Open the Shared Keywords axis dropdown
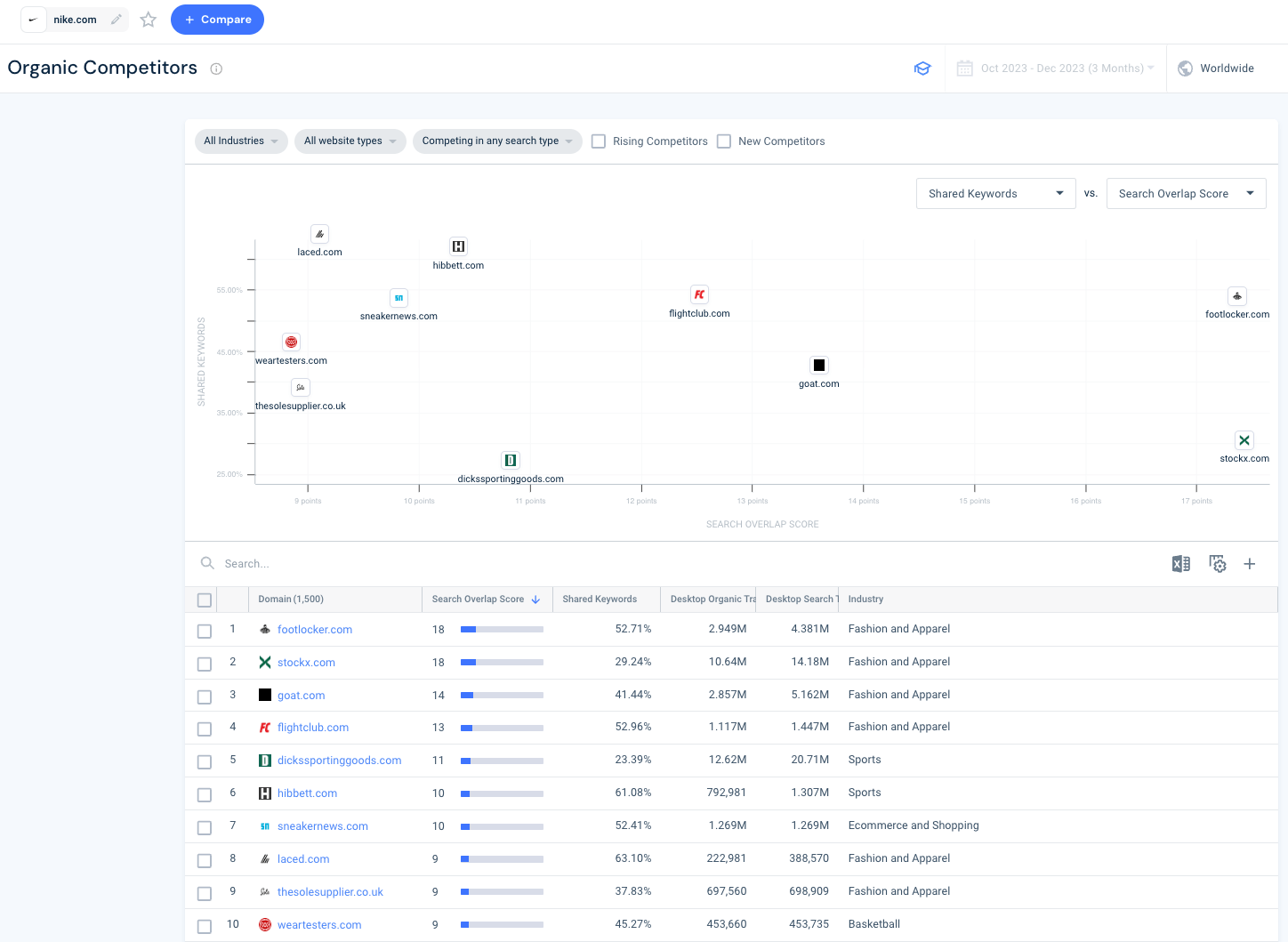1288x942 pixels. pos(995,194)
